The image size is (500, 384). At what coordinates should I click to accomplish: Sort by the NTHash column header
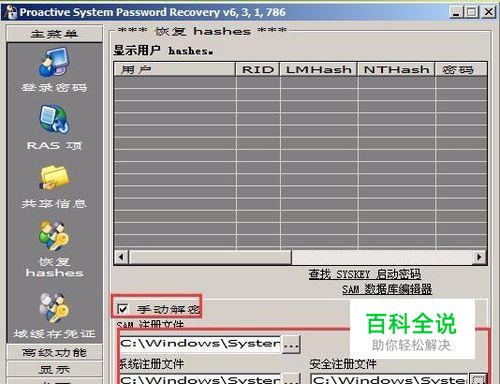[396, 69]
